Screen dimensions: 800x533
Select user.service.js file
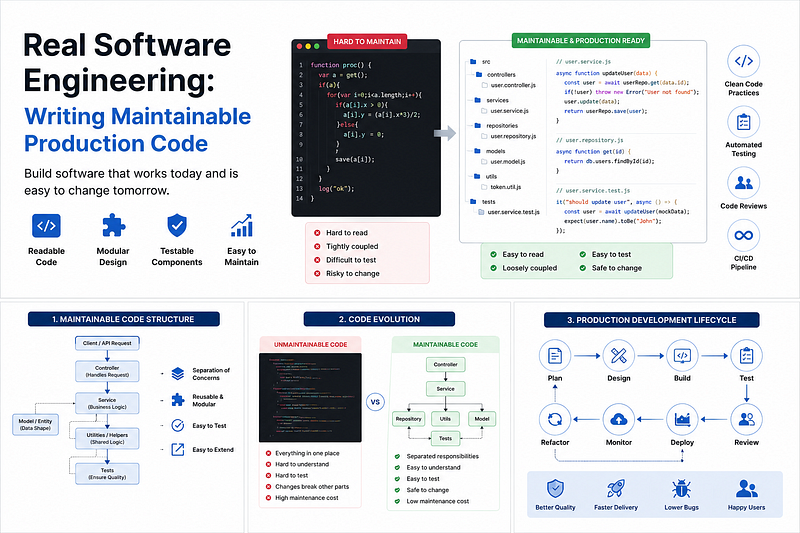point(505,111)
